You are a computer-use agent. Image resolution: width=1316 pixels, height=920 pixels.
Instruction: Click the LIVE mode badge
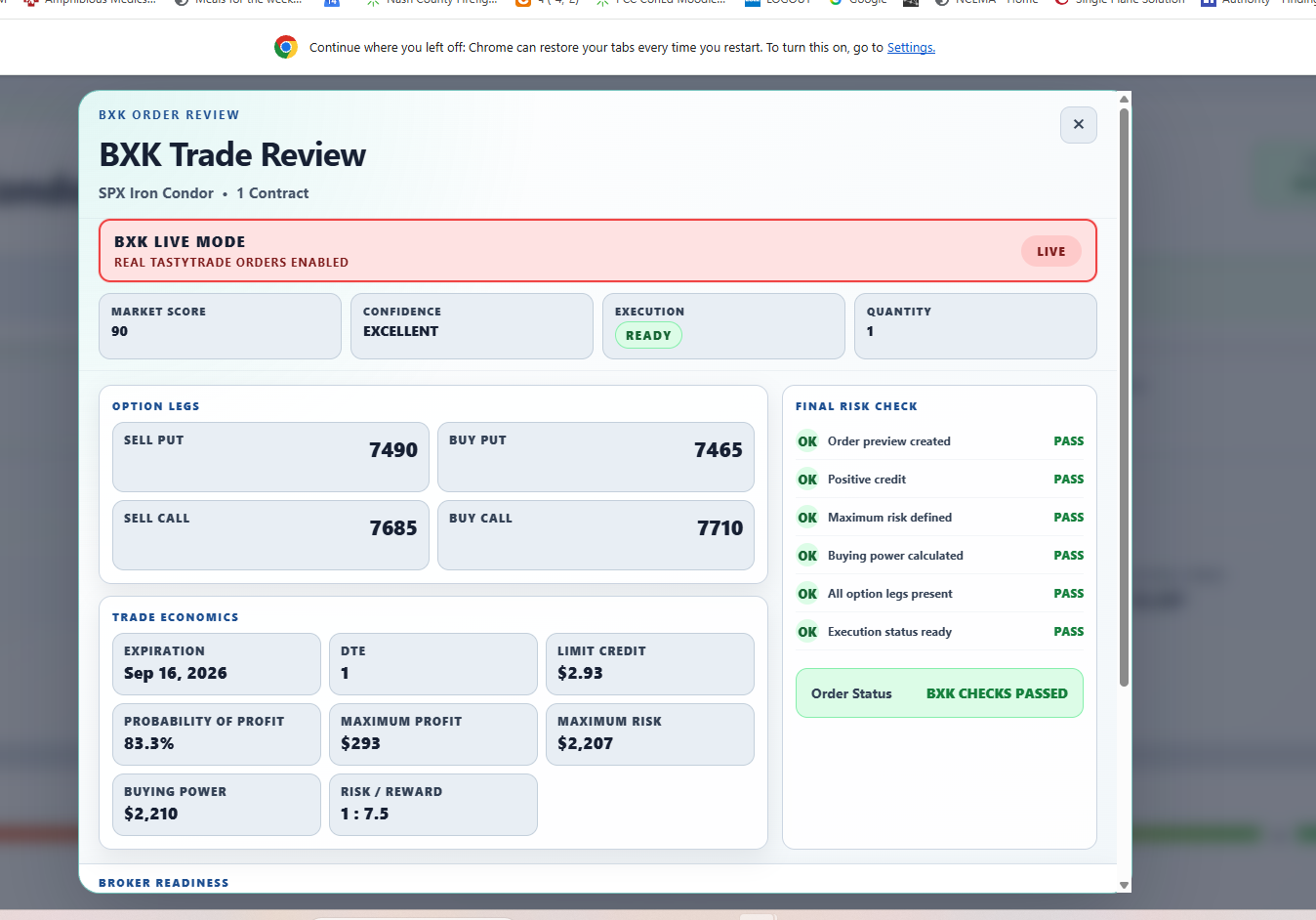[x=1051, y=251]
